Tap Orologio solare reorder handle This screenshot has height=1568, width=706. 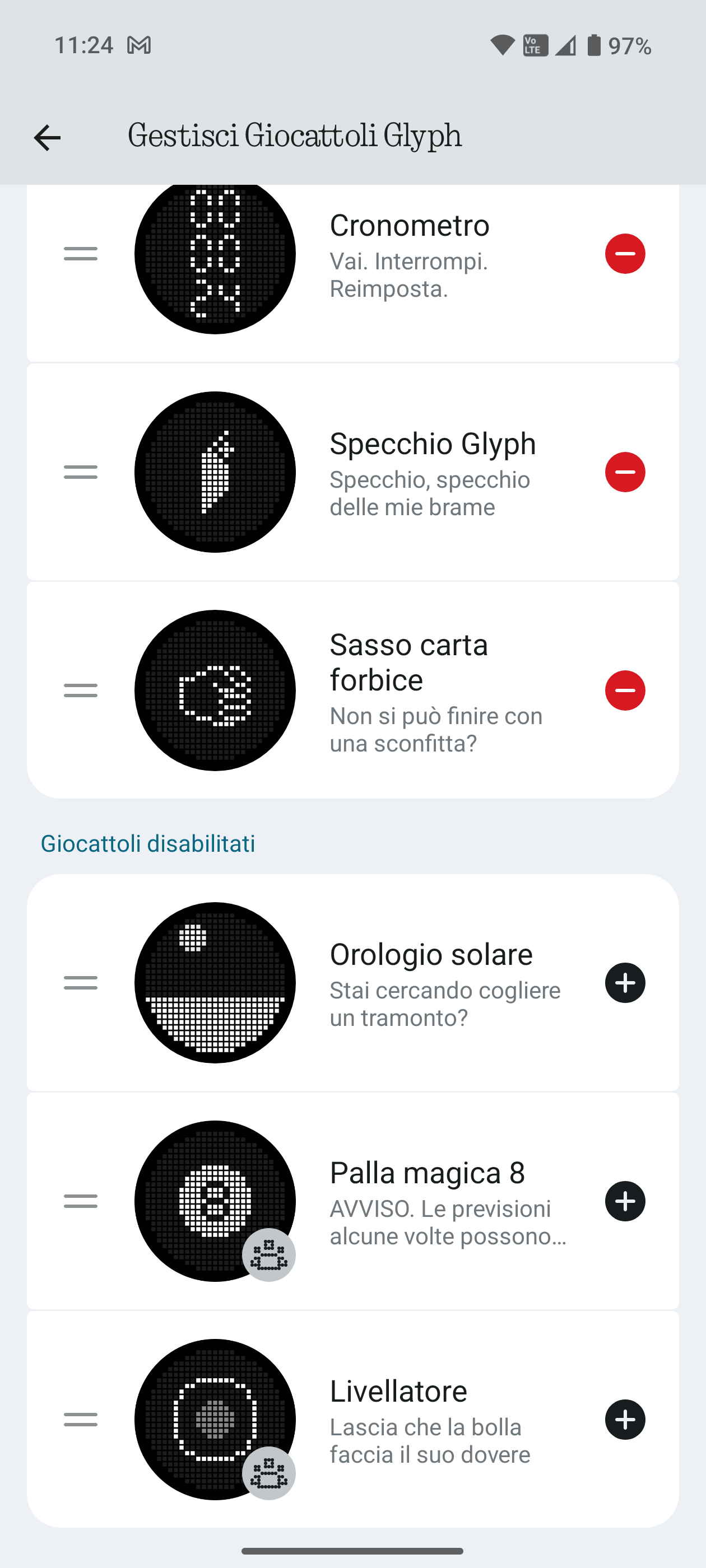(81, 982)
